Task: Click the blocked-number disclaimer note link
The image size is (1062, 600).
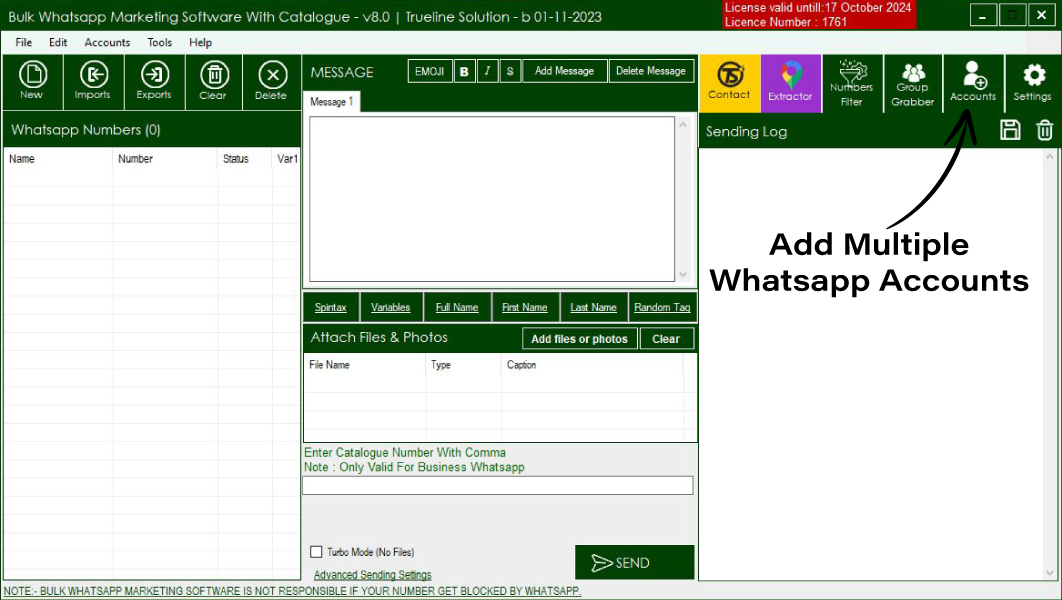Action: click(x=293, y=591)
